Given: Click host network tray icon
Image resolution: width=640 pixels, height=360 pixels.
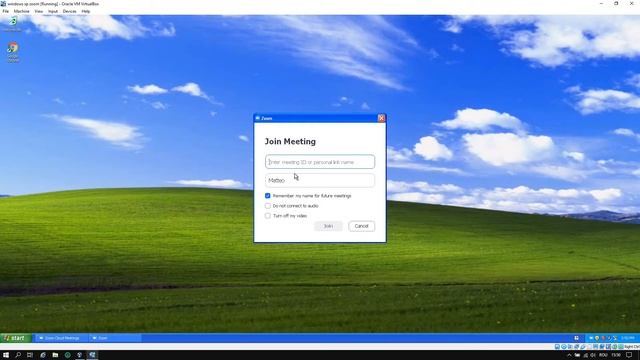Looking at the screenshot, I should [586, 356].
